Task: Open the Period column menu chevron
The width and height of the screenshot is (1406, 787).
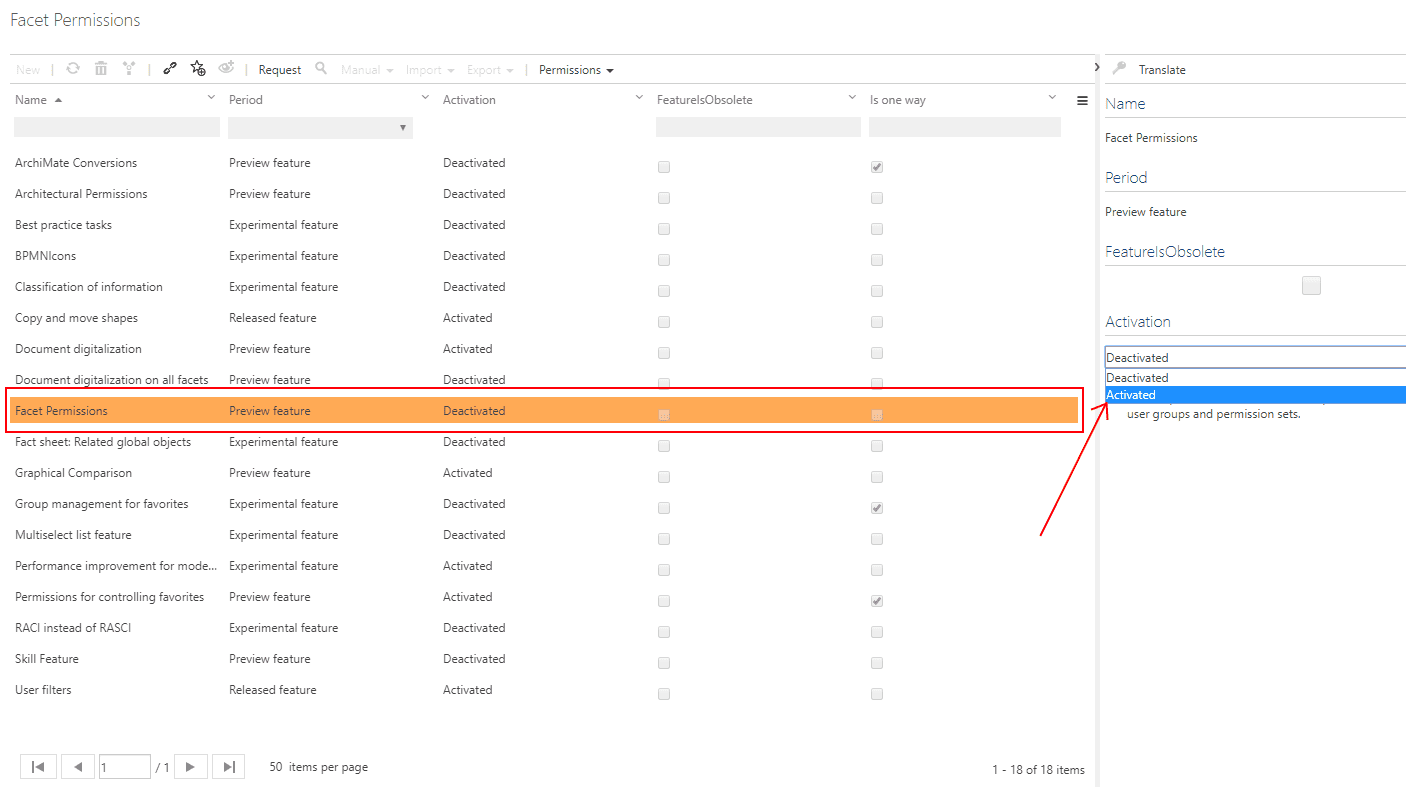Action: [425, 98]
